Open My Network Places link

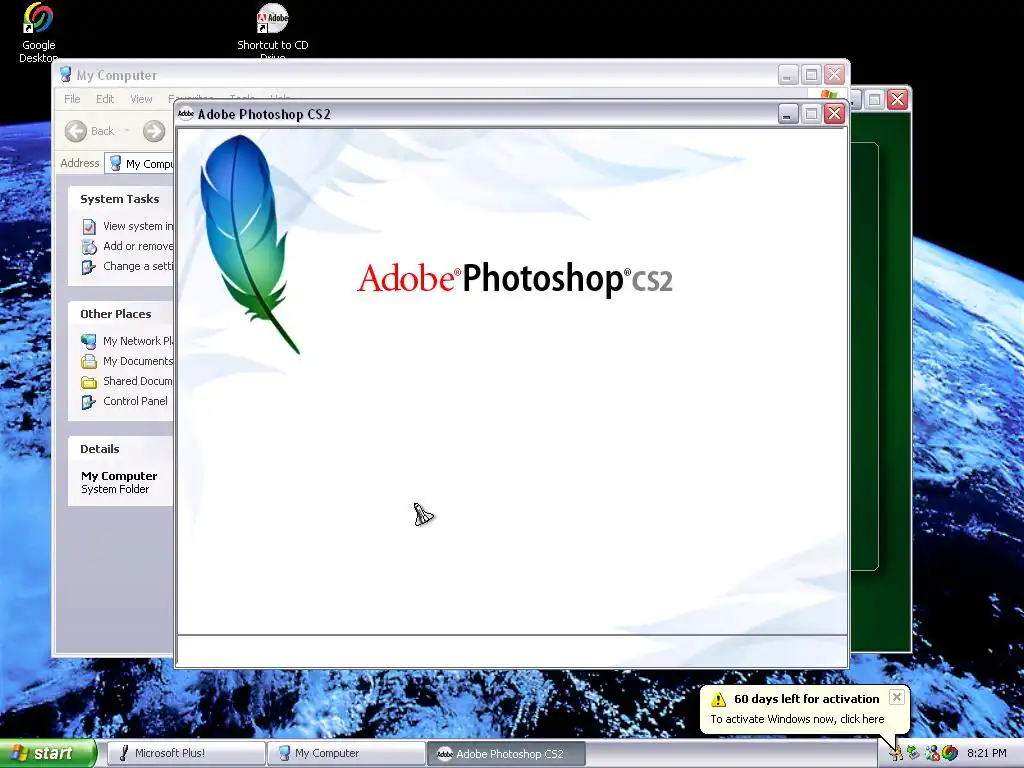coord(138,341)
